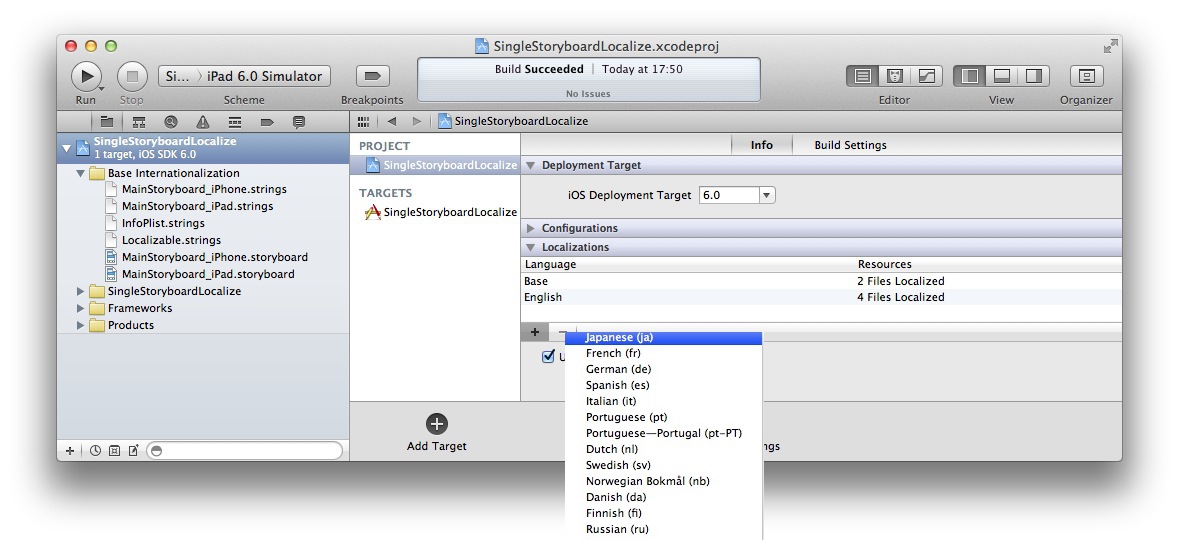1179x540 pixels.
Task: Show the Project navigator
Action: click(107, 122)
